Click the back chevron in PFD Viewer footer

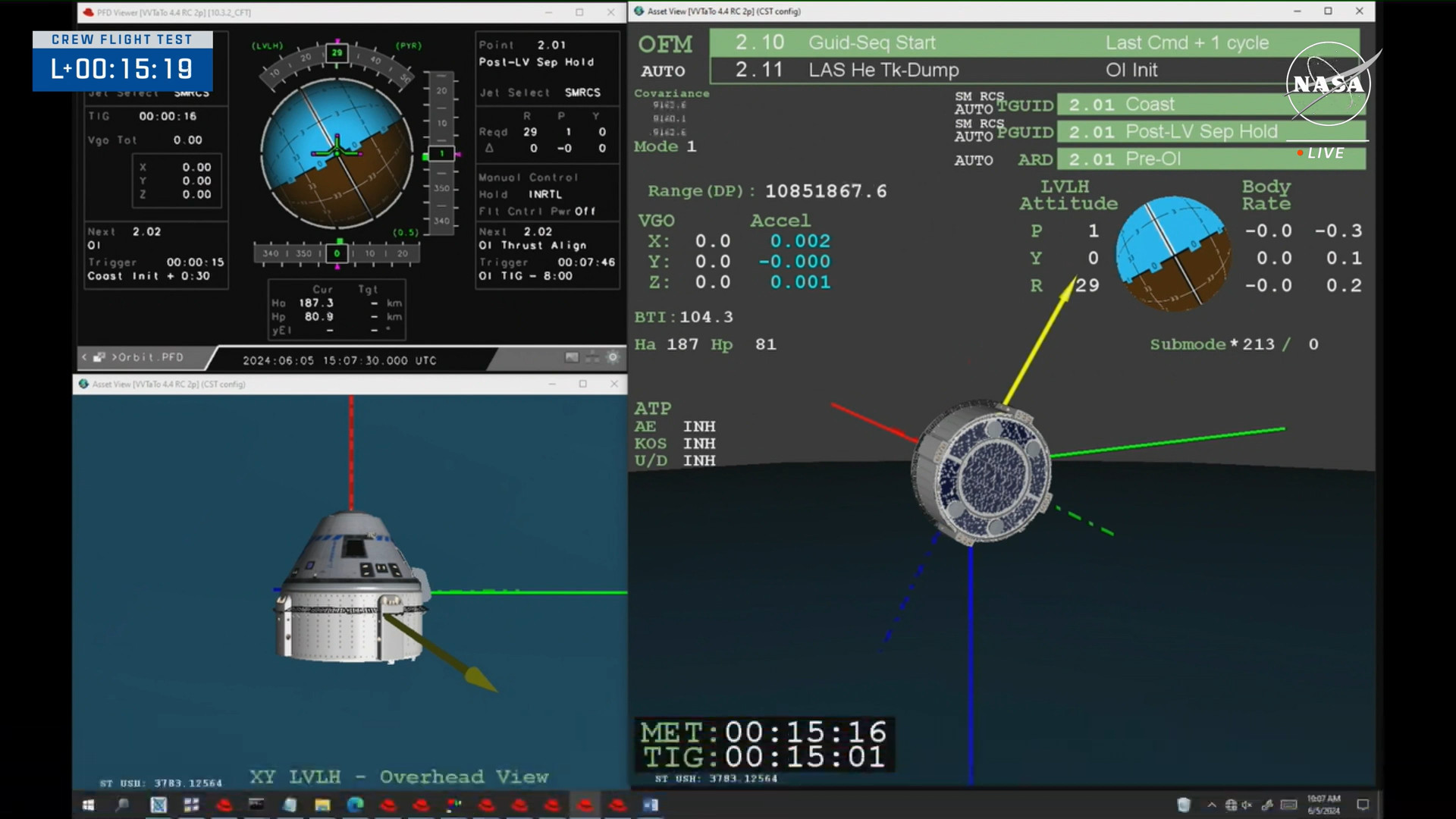click(x=85, y=357)
